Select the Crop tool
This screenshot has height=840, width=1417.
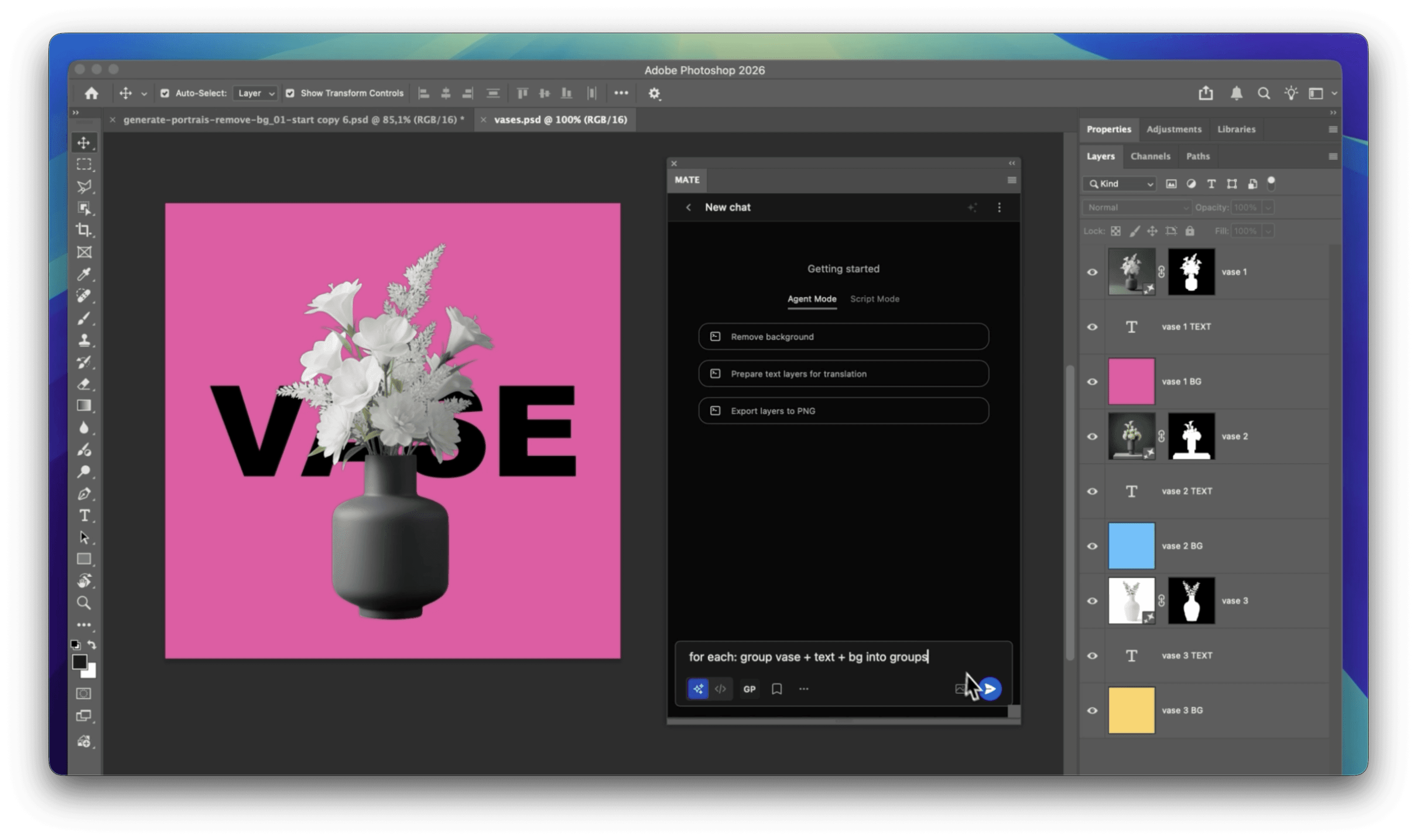pyautogui.click(x=84, y=230)
